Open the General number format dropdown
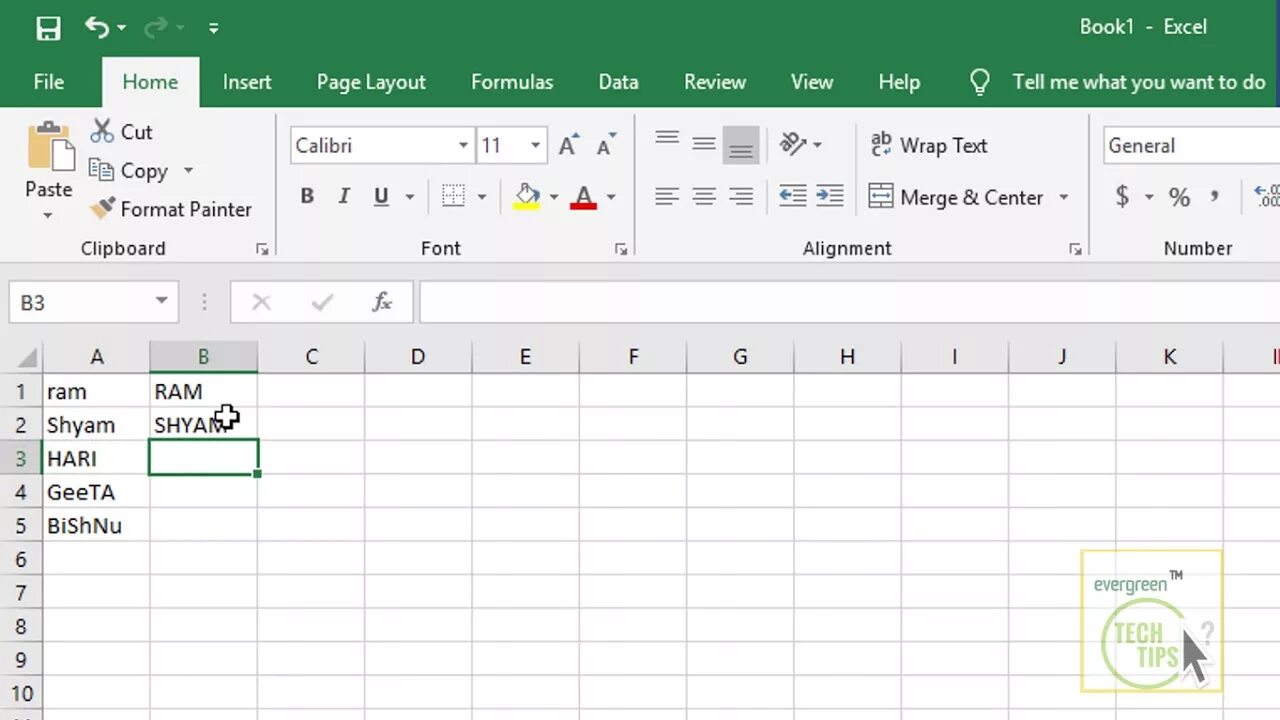The image size is (1280, 720). point(1190,146)
